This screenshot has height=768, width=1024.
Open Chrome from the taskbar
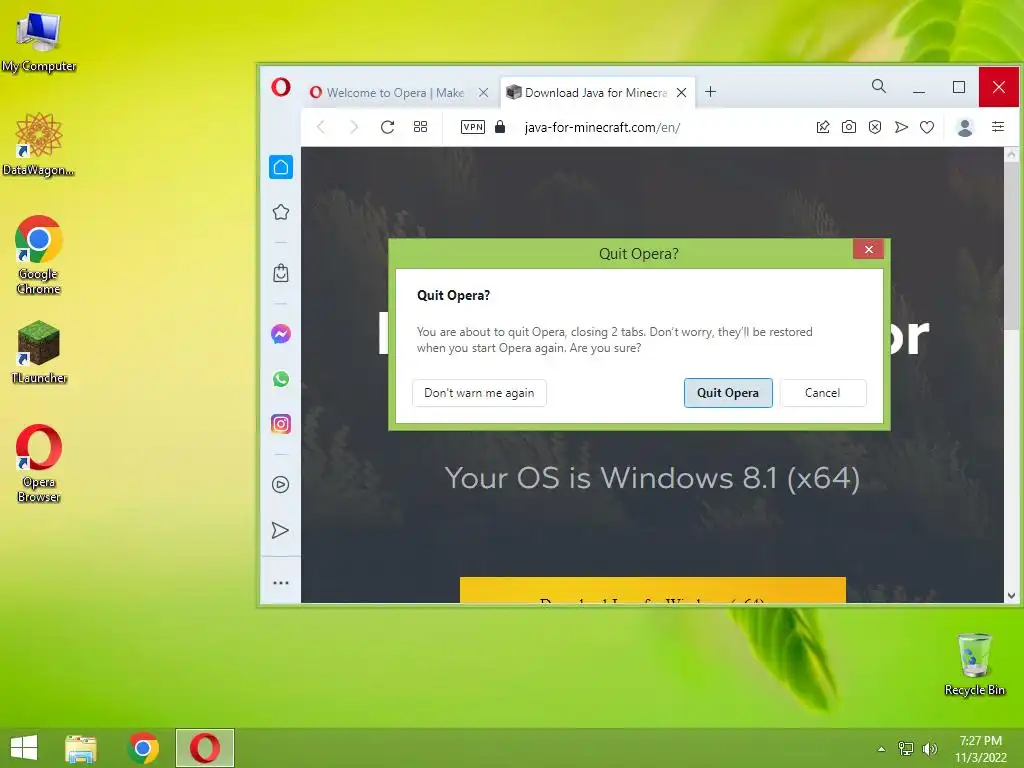click(x=143, y=748)
